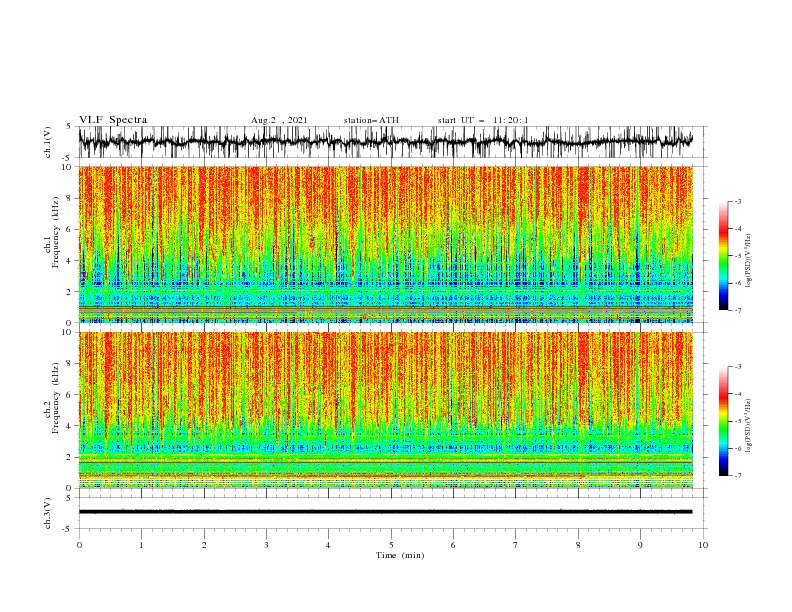Click time axis tick label "3"
Image resolution: width=792 pixels, height=612 pixels.
point(266,545)
